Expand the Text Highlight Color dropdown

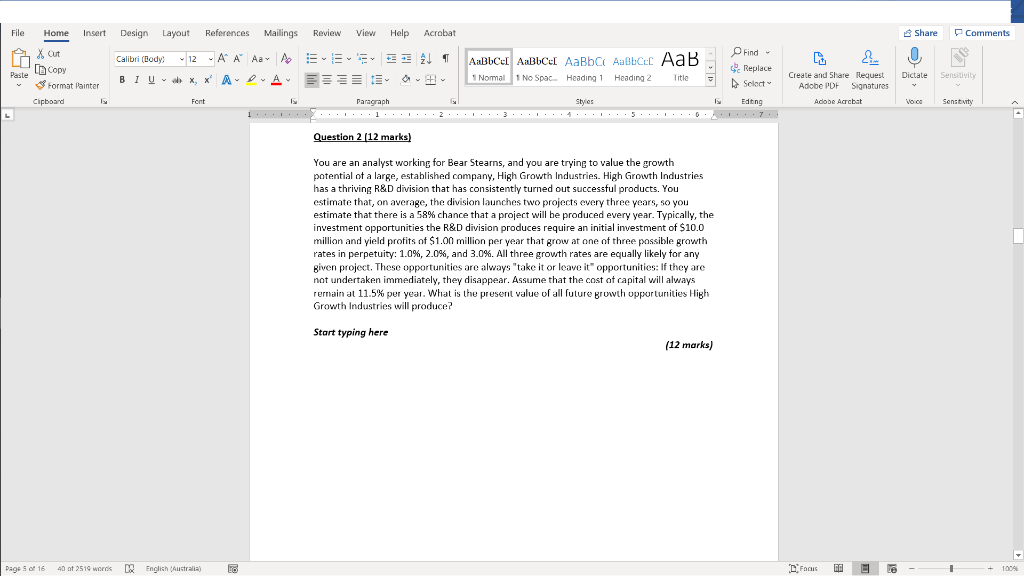pyautogui.click(x=263, y=80)
